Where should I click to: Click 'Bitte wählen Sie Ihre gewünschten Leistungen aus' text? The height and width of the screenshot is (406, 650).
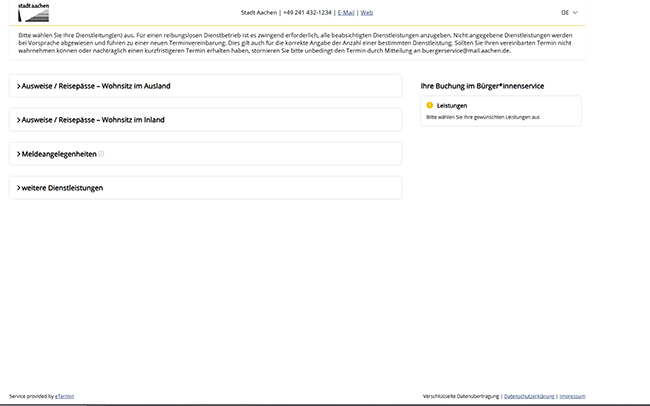click(482, 117)
